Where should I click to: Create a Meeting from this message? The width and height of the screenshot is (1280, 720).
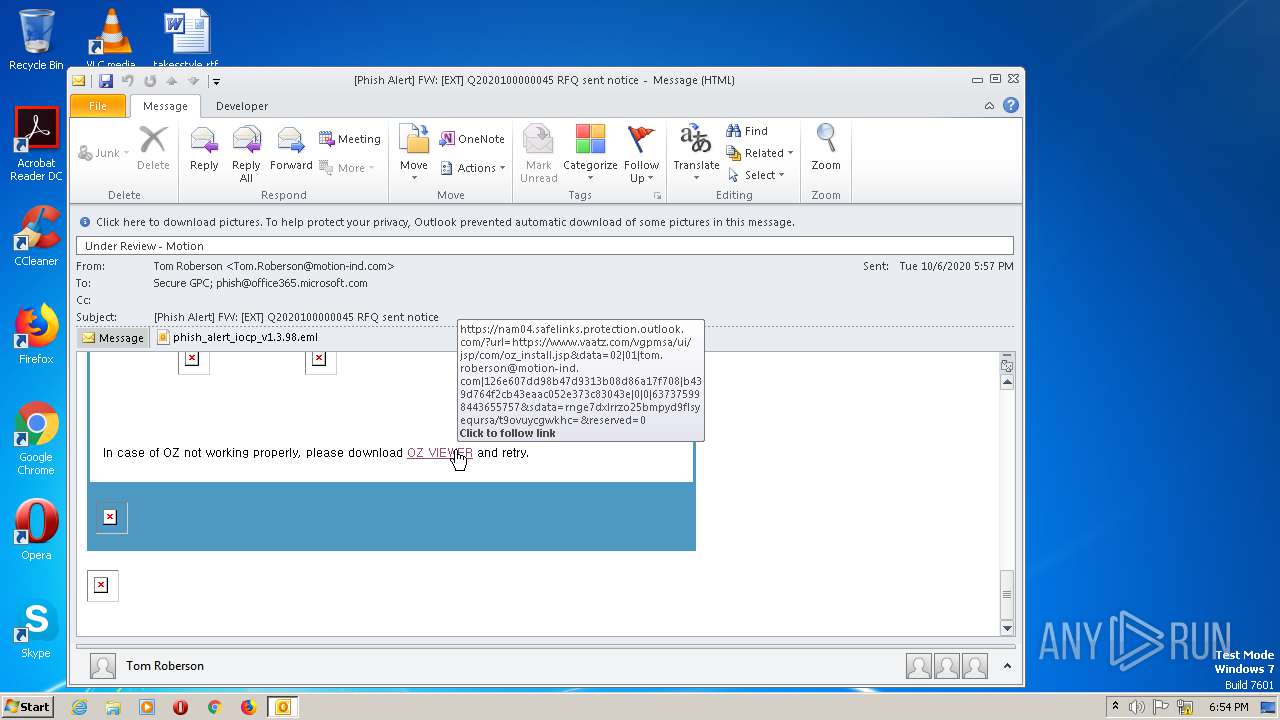pos(350,139)
